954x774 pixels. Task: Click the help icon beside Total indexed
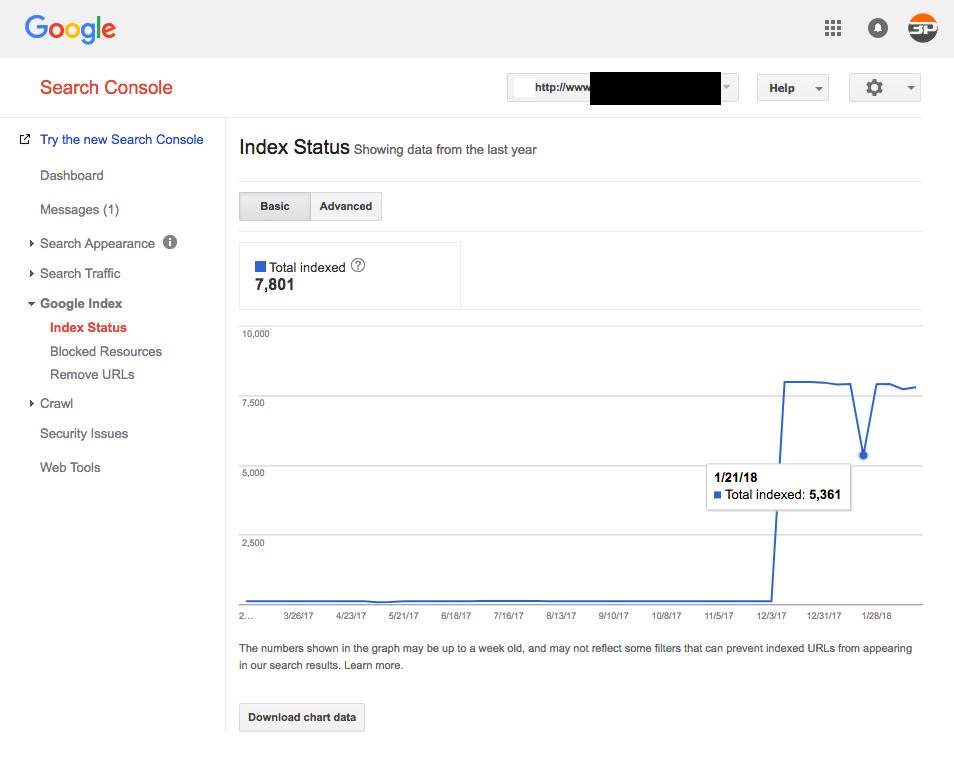pyautogui.click(x=358, y=265)
